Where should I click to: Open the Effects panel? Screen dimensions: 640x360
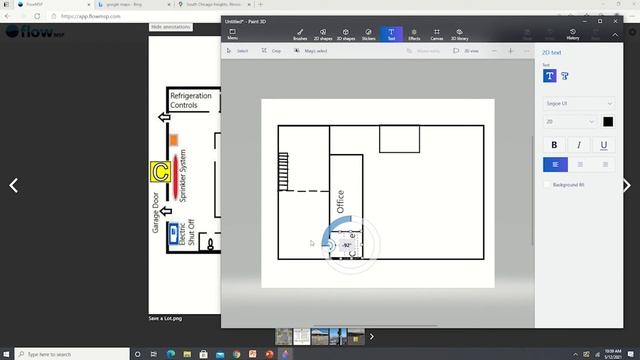pyautogui.click(x=414, y=34)
